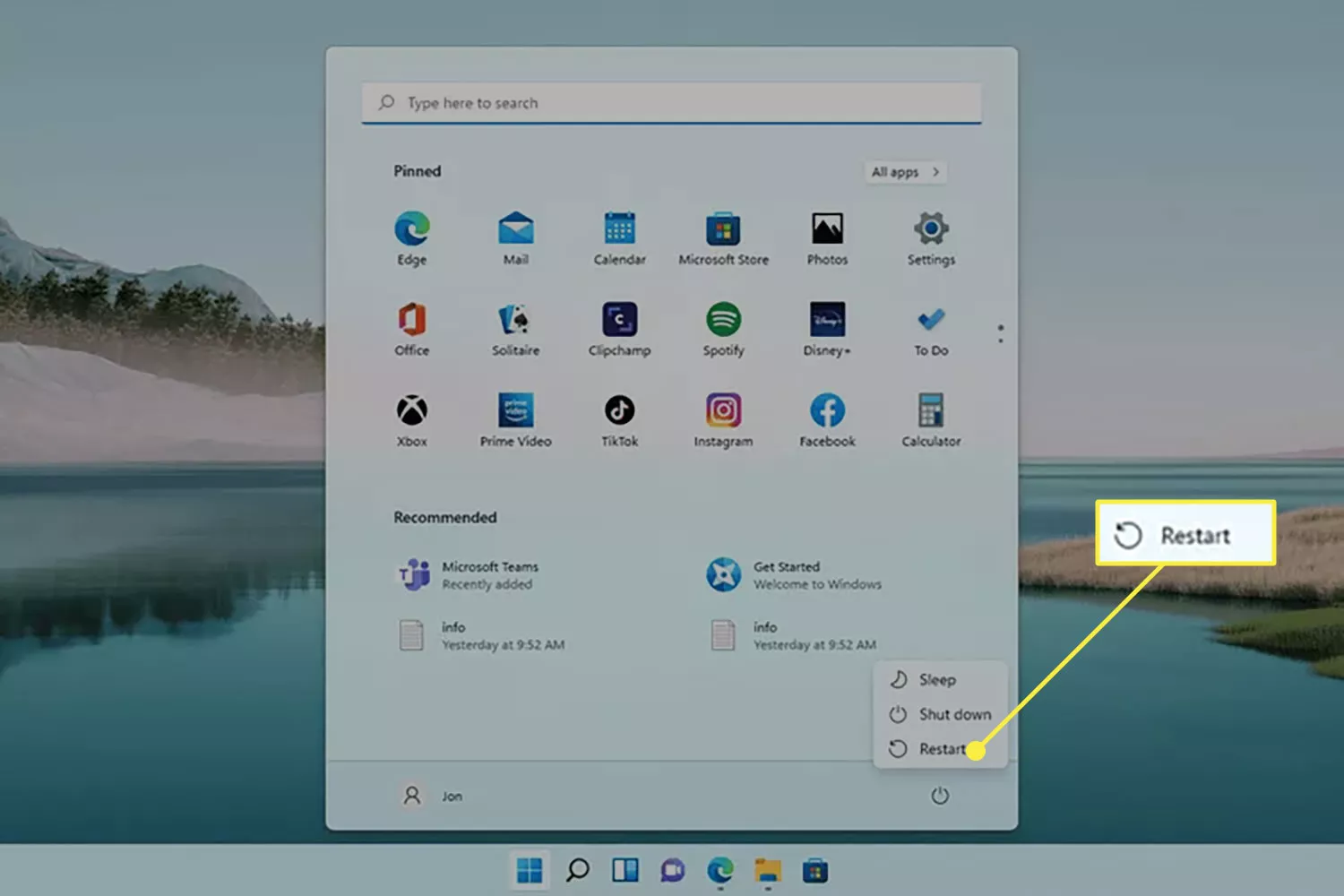Image resolution: width=1344 pixels, height=896 pixels.
Task: Open File Explorer from the taskbar
Action: point(768,870)
